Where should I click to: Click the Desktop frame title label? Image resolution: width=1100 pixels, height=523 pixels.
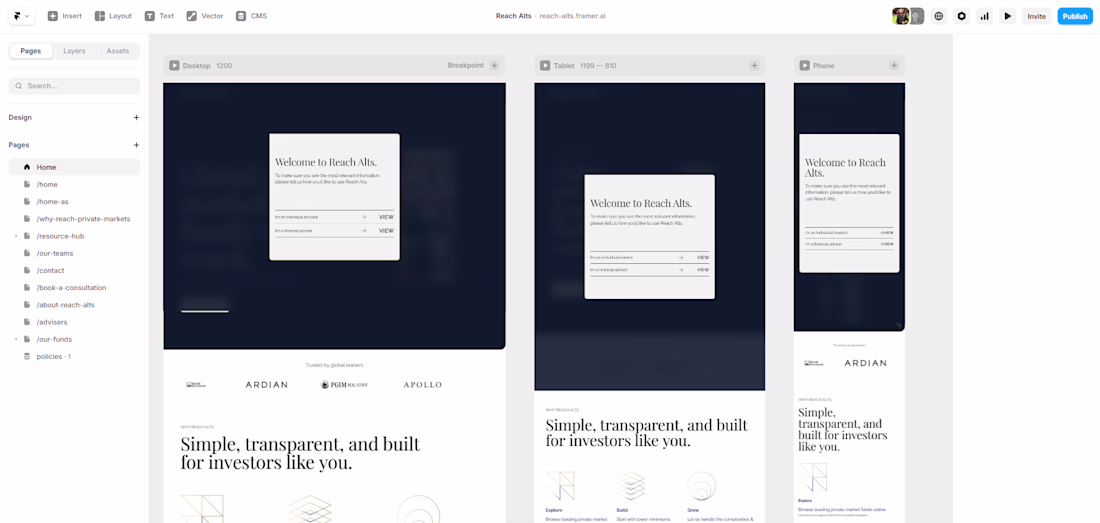196,66
